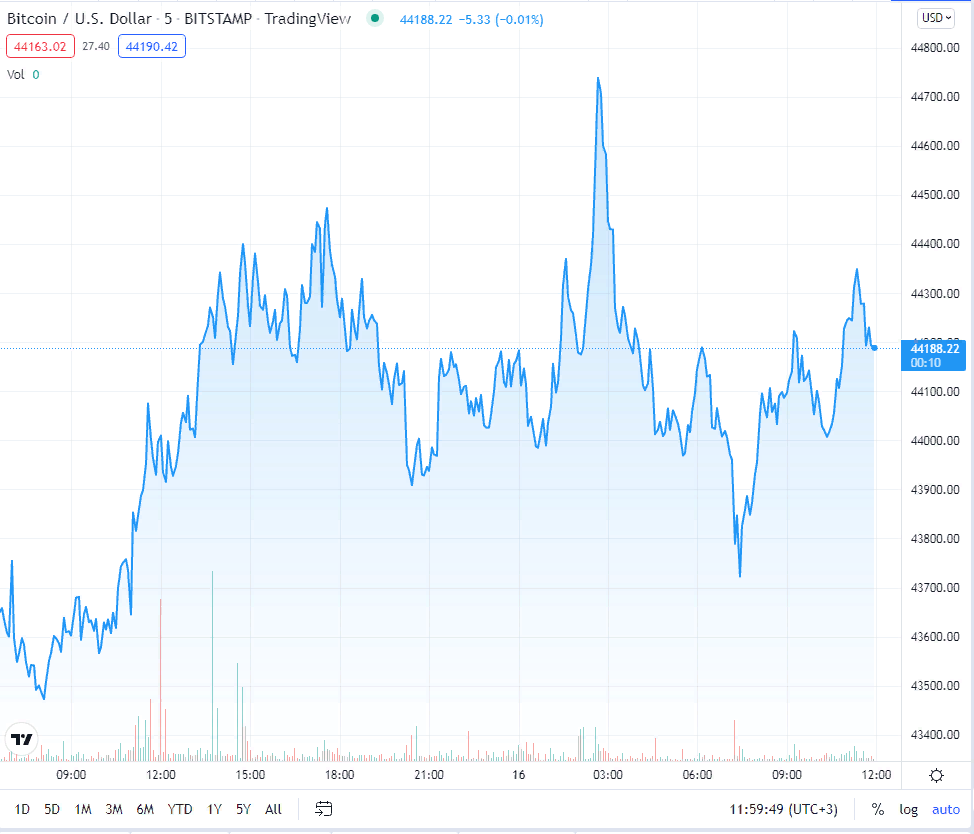Switch to the 5D time range
This screenshot has height=834, width=974.
52,809
